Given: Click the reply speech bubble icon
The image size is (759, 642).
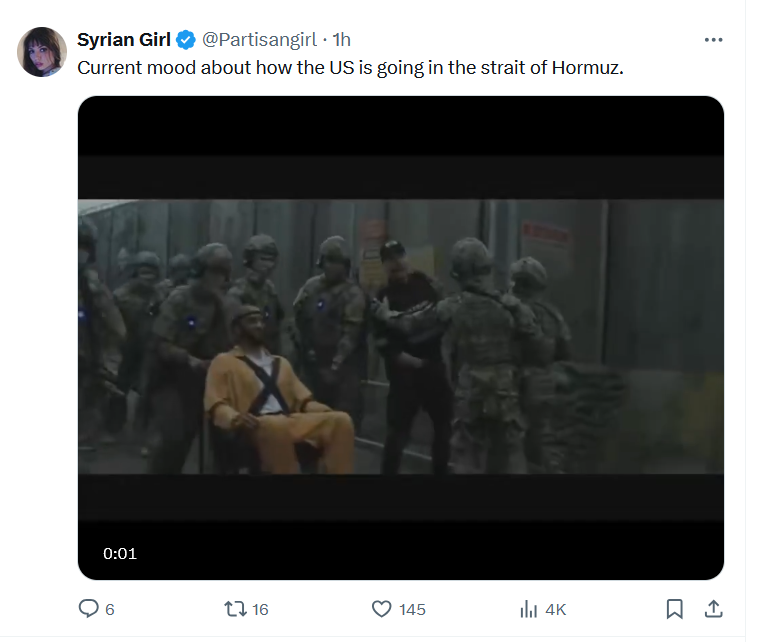Looking at the screenshot, I should 89,608.
